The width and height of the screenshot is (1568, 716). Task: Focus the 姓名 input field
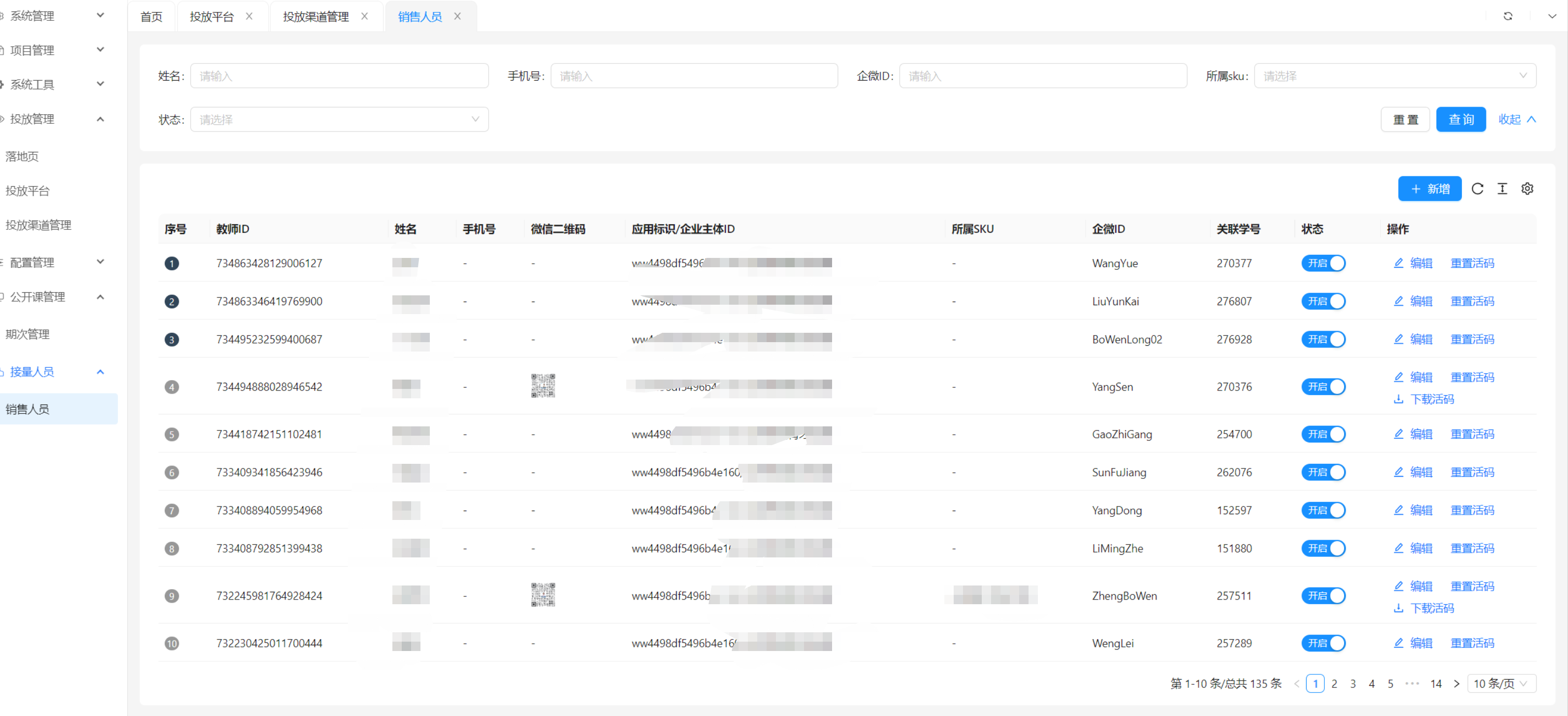point(339,75)
